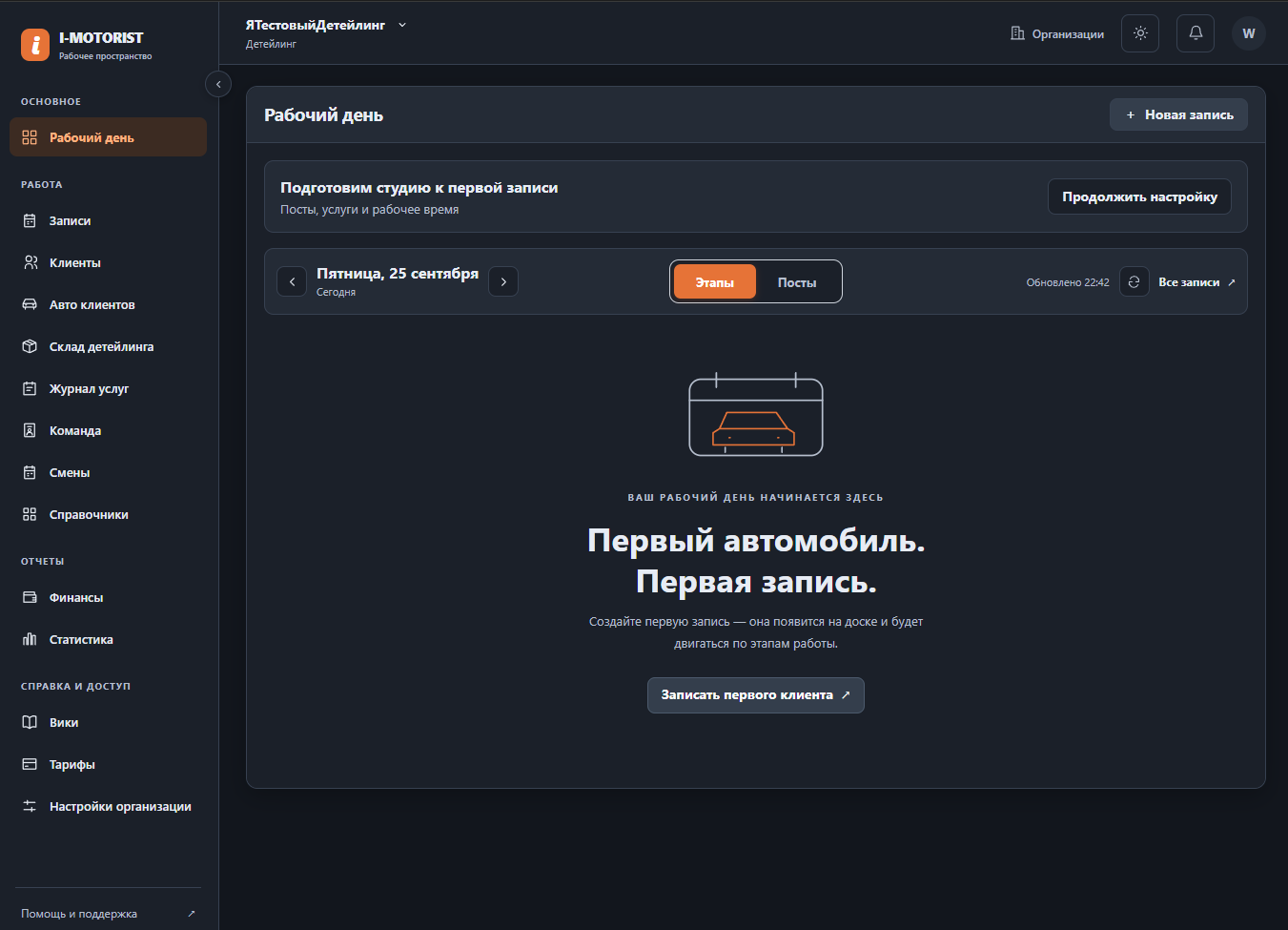Click the Вики book icon

click(x=30, y=723)
